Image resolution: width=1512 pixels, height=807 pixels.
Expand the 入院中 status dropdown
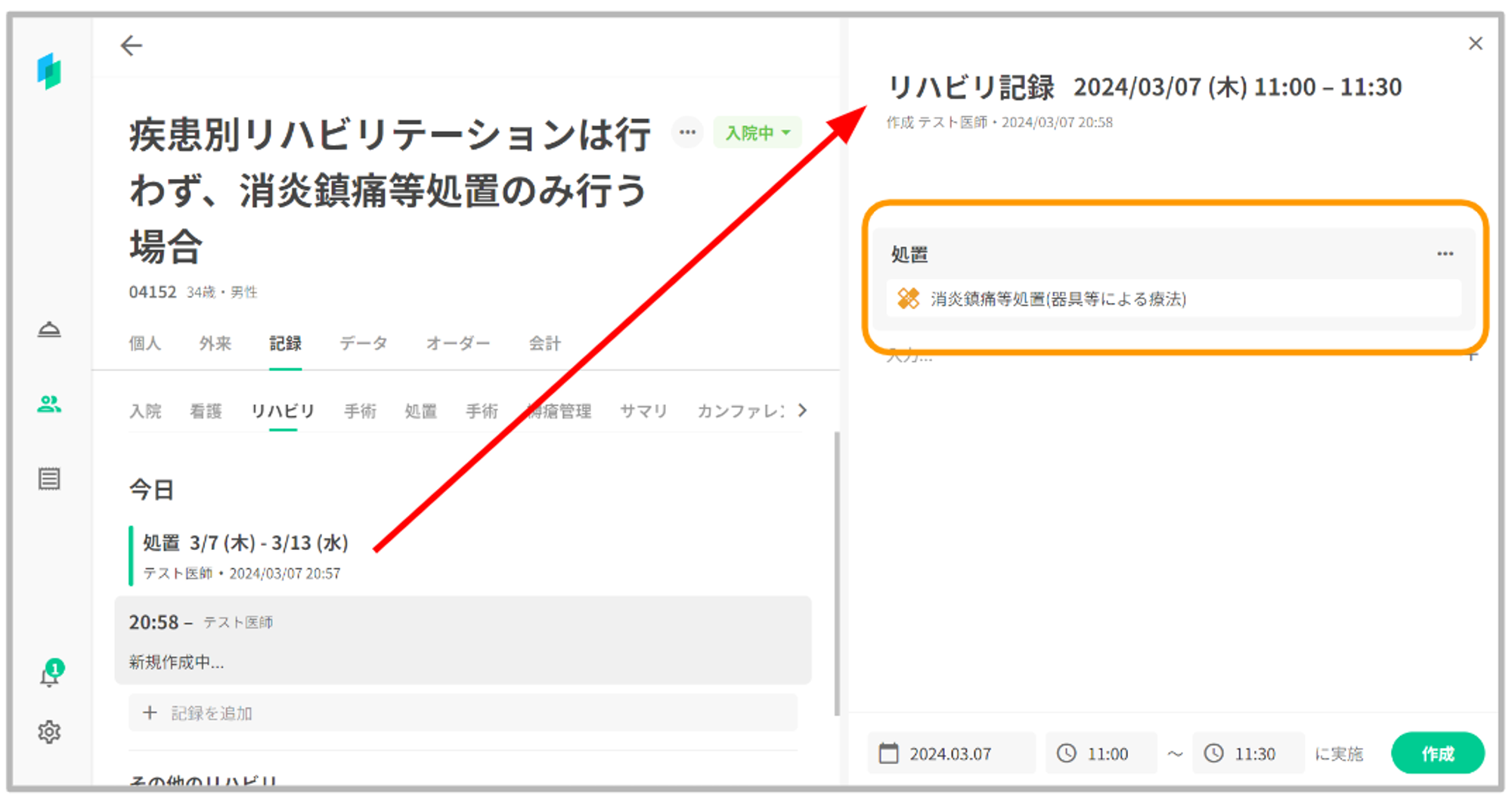pos(757,133)
